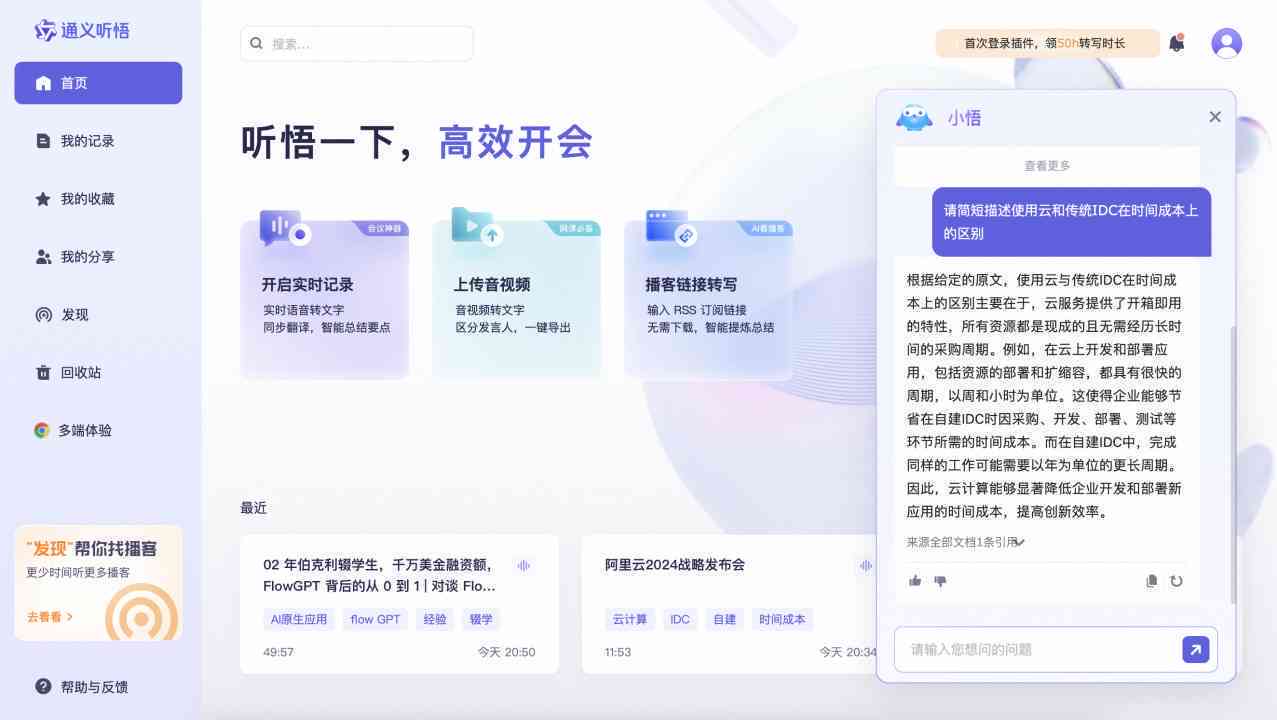The width and height of the screenshot is (1277, 720).
Task: Open the FlowGPT podcast recent record
Action: (x=399, y=604)
